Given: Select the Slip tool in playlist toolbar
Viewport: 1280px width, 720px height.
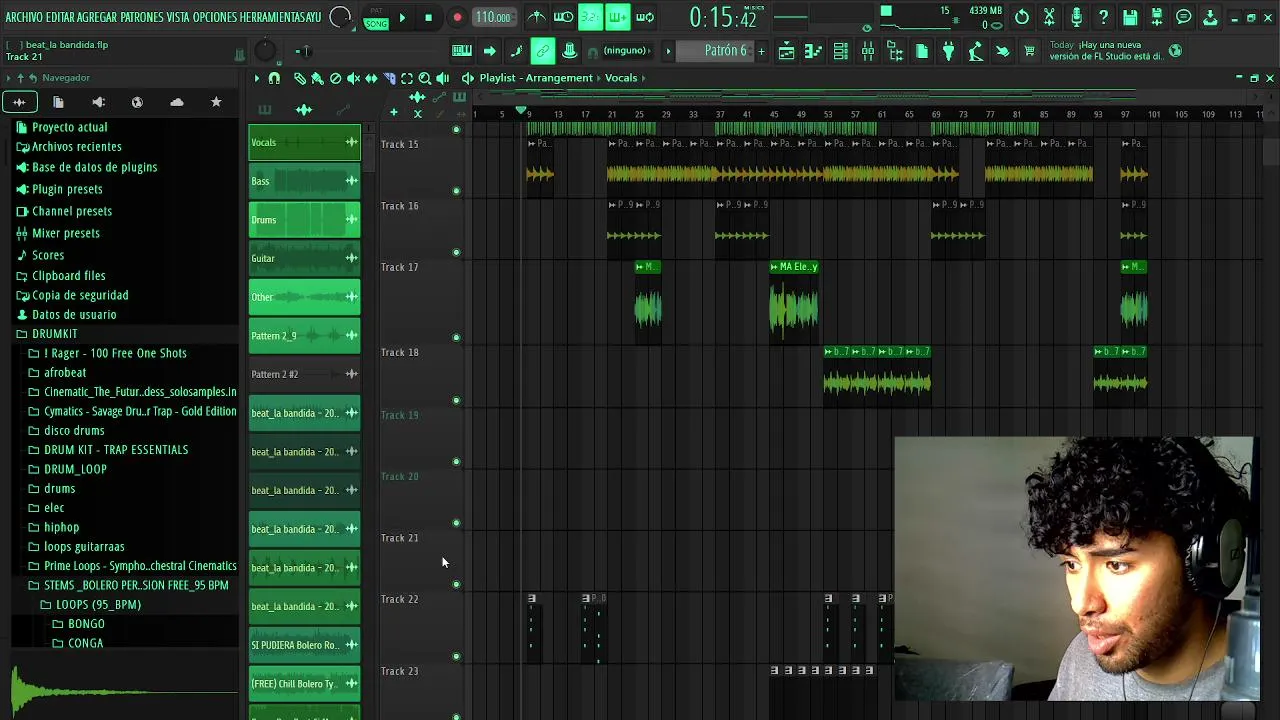Looking at the screenshot, I should [x=371, y=78].
